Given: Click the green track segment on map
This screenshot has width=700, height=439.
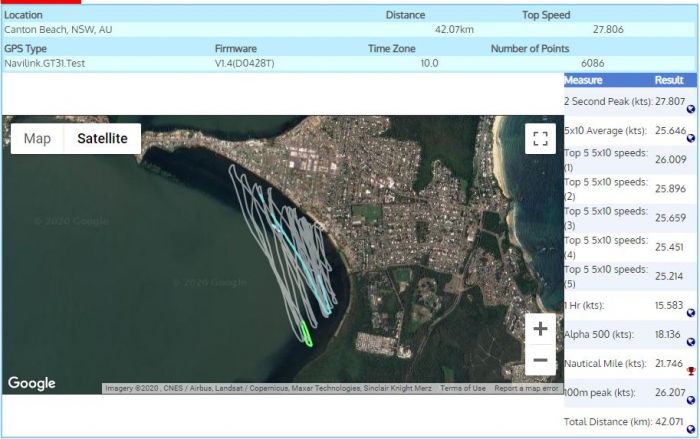Looking at the screenshot, I should coord(306,335).
